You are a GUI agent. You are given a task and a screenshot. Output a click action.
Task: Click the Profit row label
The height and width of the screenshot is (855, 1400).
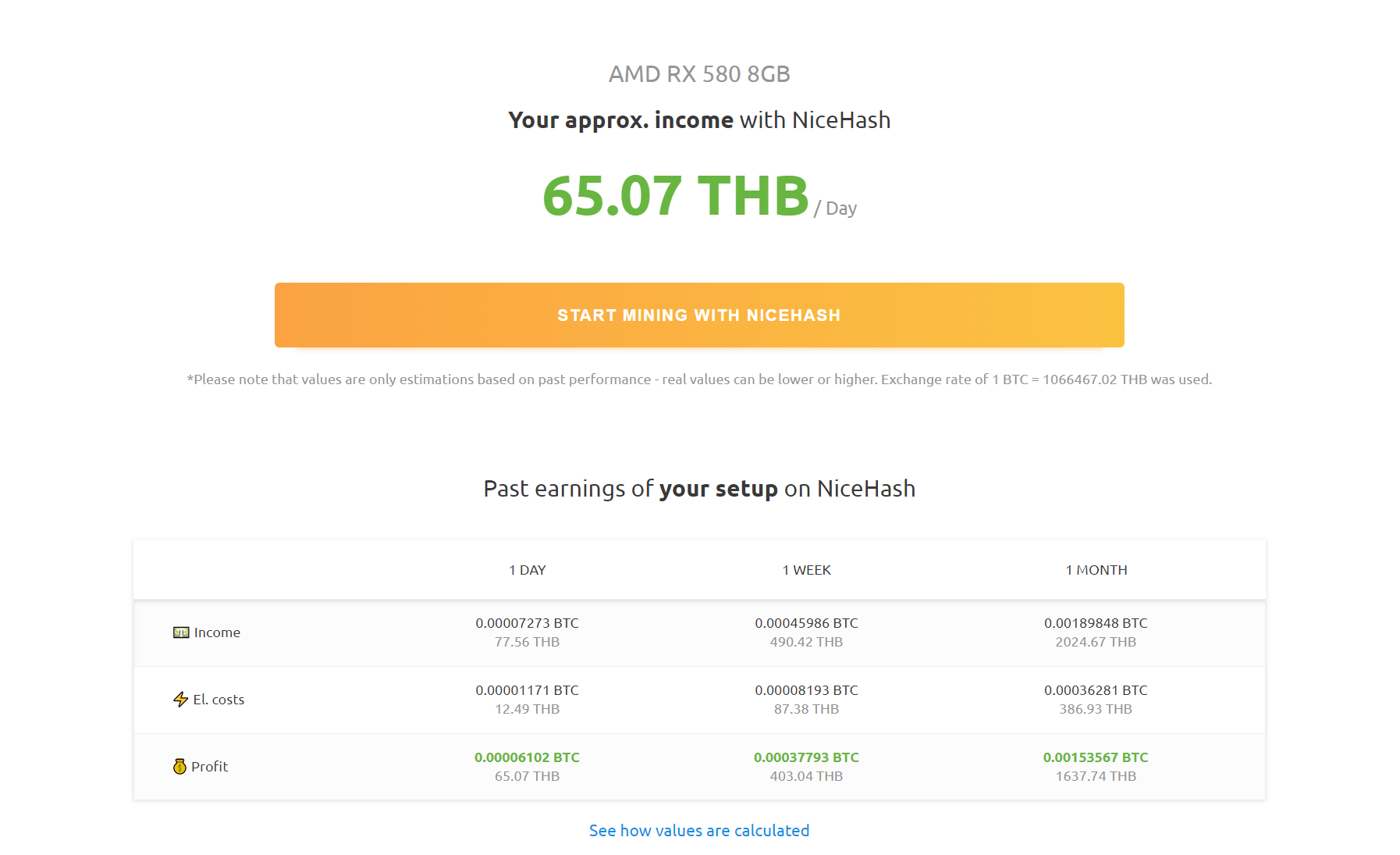coord(210,767)
